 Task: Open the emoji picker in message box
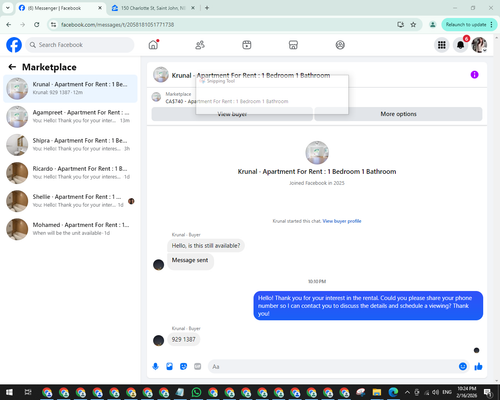[463, 366]
